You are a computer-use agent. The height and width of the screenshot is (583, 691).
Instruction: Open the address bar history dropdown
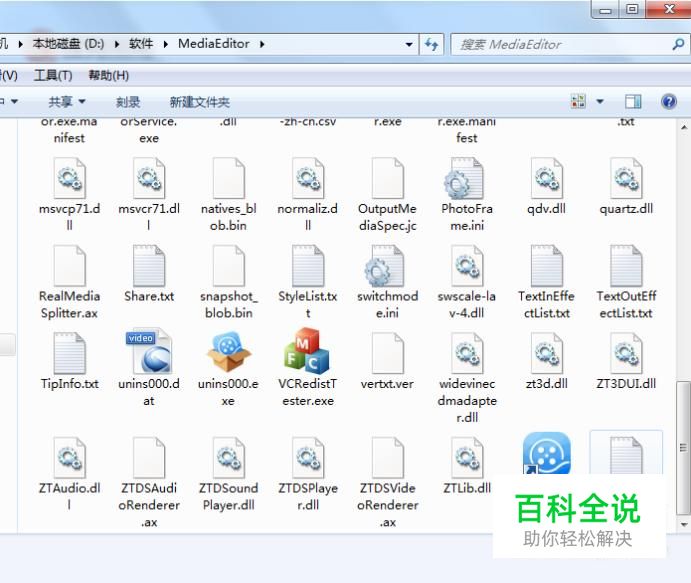click(x=409, y=45)
